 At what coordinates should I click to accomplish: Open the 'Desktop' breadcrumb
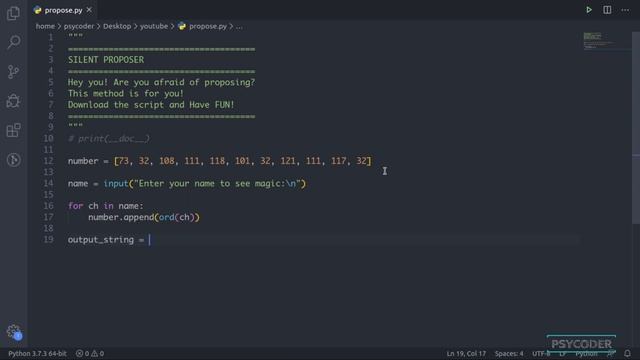click(117, 26)
